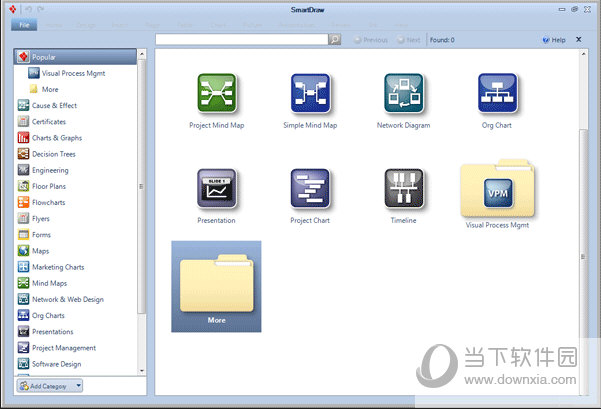Viewport: 601px width, 409px height.
Task: Click the category list scroll-down arrow
Action: (x=142, y=371)
